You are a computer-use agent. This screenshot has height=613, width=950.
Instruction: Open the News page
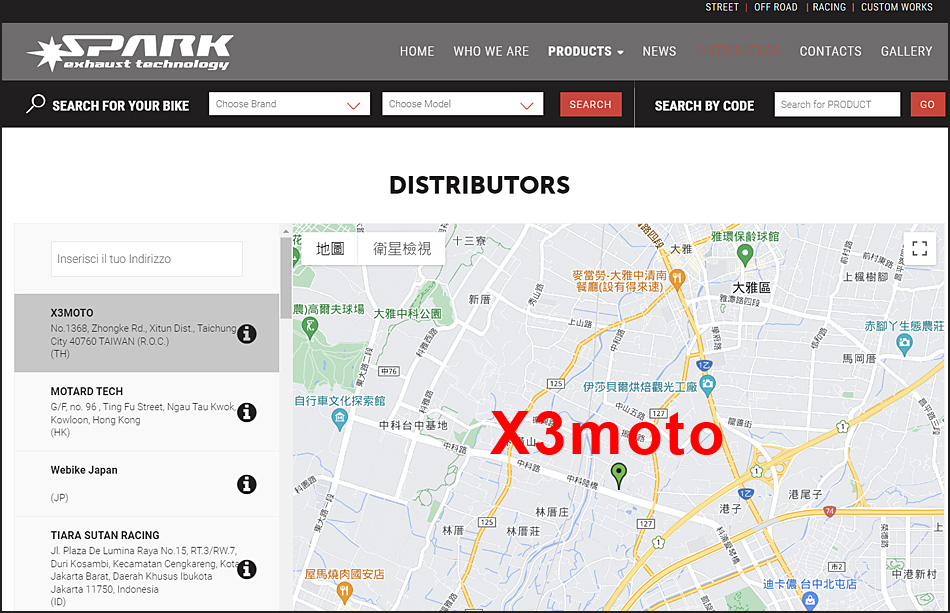coord(659,51)
